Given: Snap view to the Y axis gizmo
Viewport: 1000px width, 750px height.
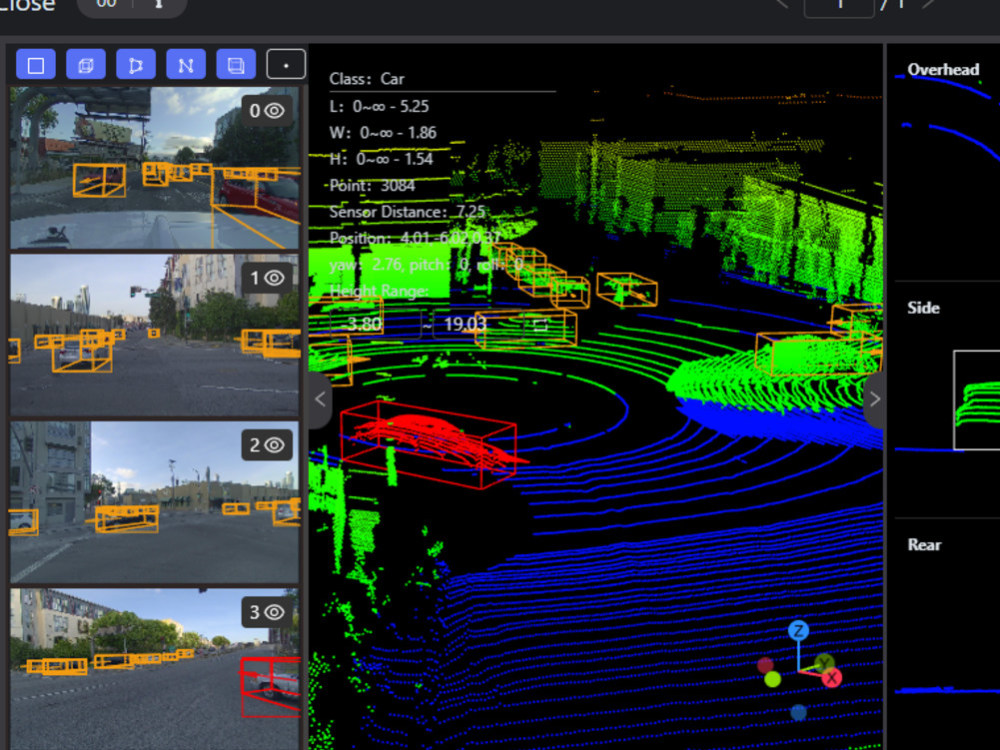Looking at the screenshot, I should click(x=824, y=663).
